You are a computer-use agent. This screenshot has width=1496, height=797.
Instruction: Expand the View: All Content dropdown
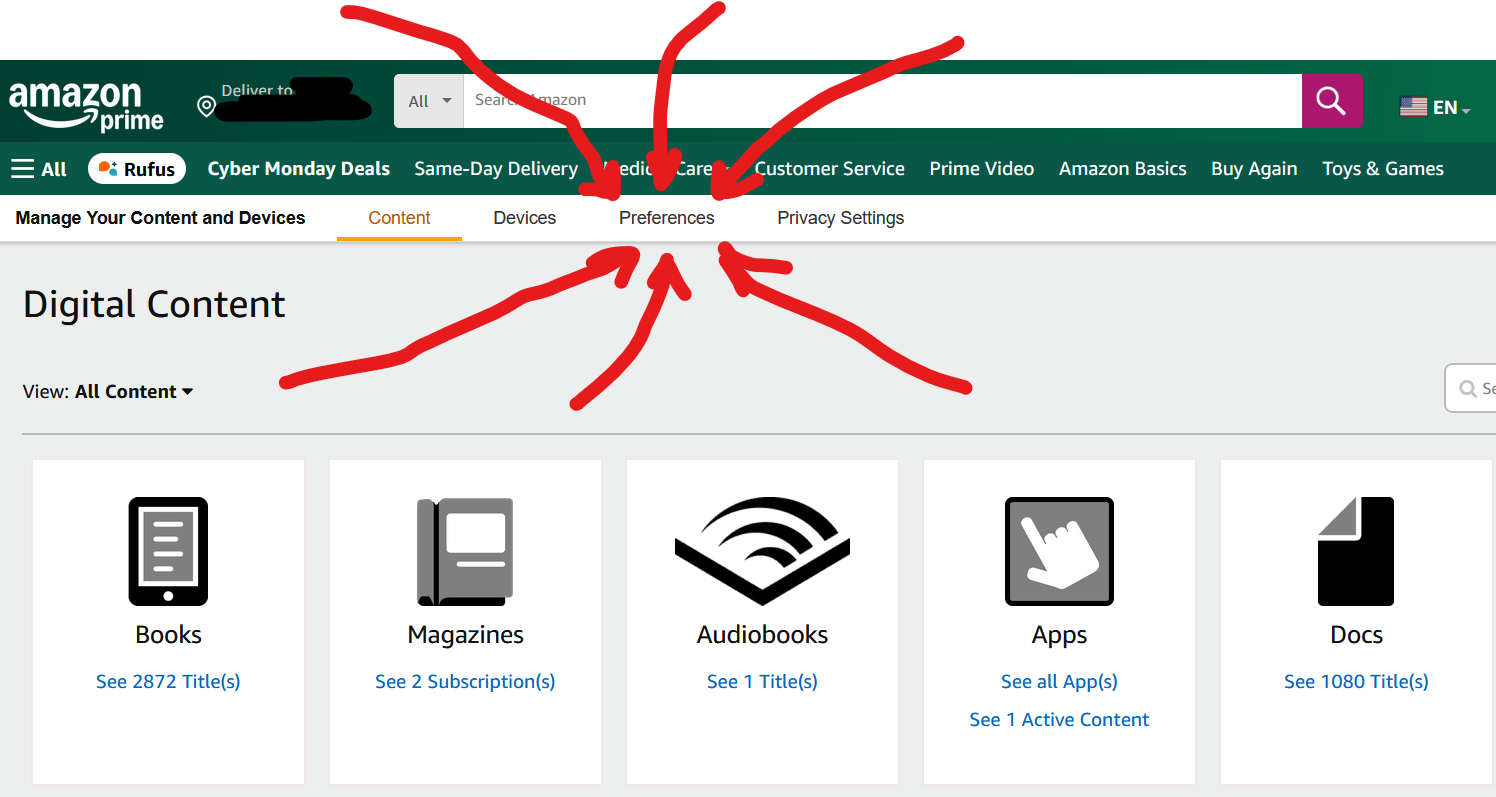coord(108,392)
